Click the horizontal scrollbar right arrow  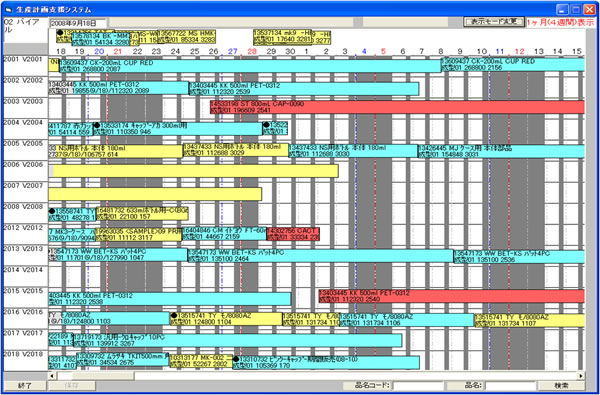pyautogui.click(x=582, y=376)
